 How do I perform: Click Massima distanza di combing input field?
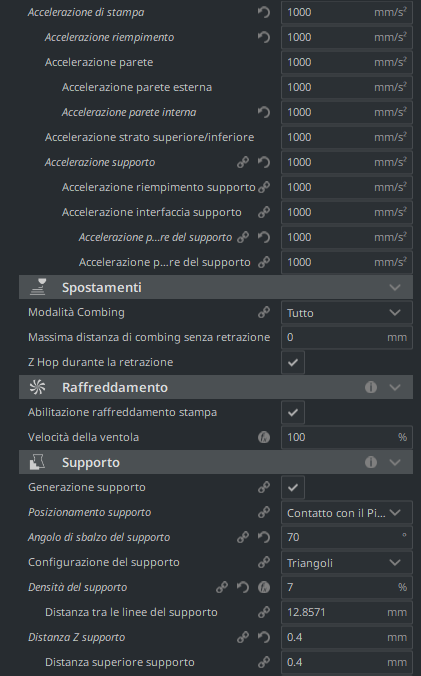tap(347, 337)
